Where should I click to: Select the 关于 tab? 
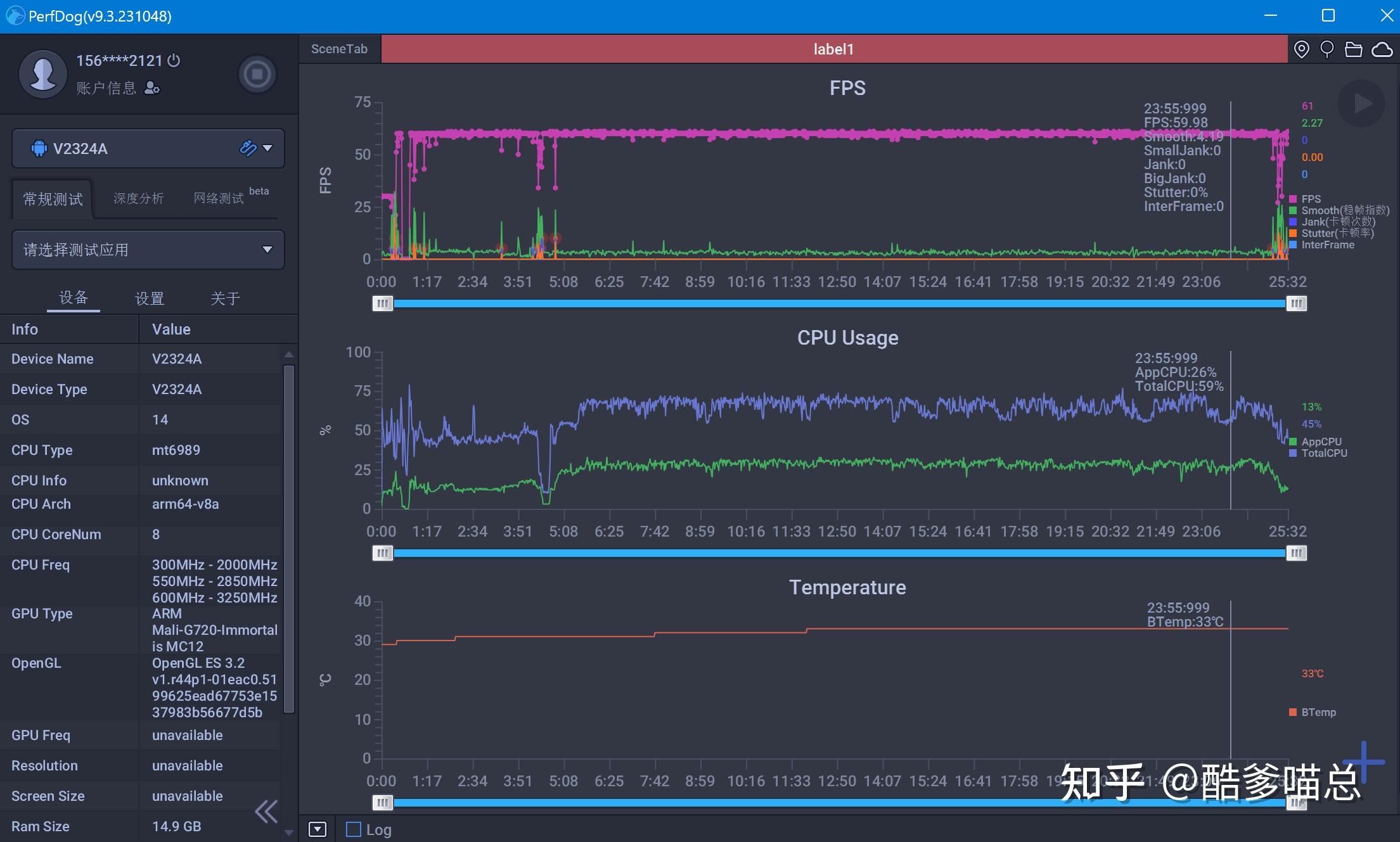click(x=225, y=298)
